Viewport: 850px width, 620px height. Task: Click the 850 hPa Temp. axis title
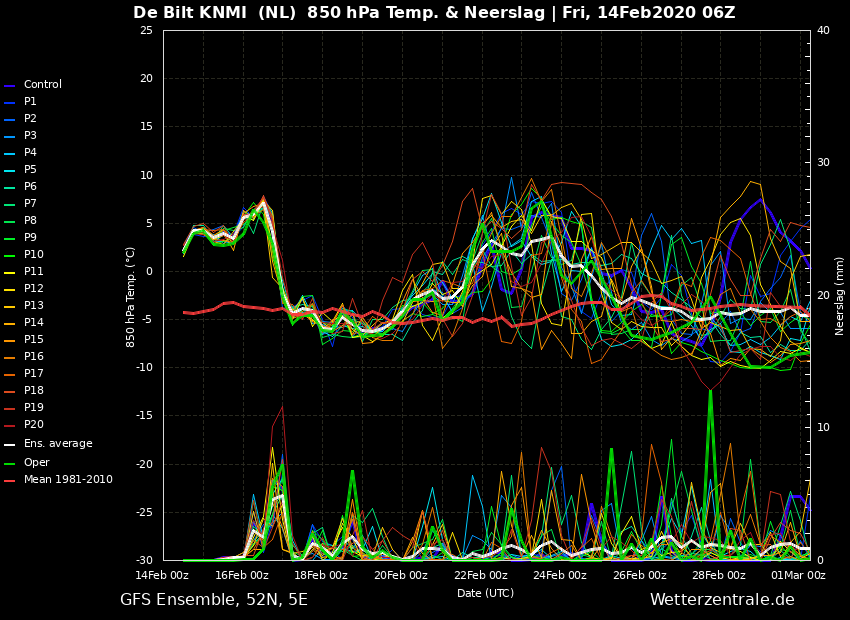[x=130, y=297]
